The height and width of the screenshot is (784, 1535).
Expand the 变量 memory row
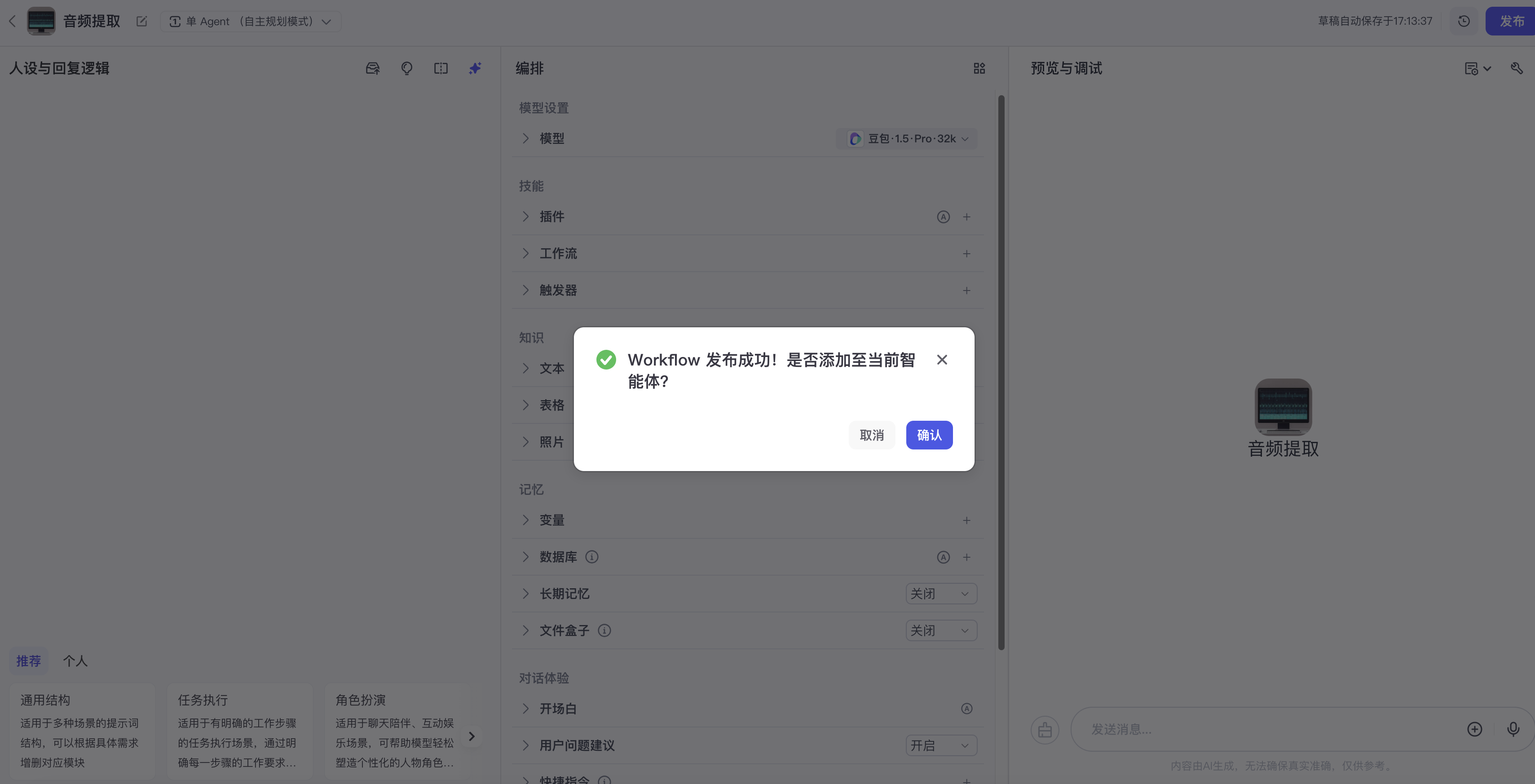coord(525,520)
